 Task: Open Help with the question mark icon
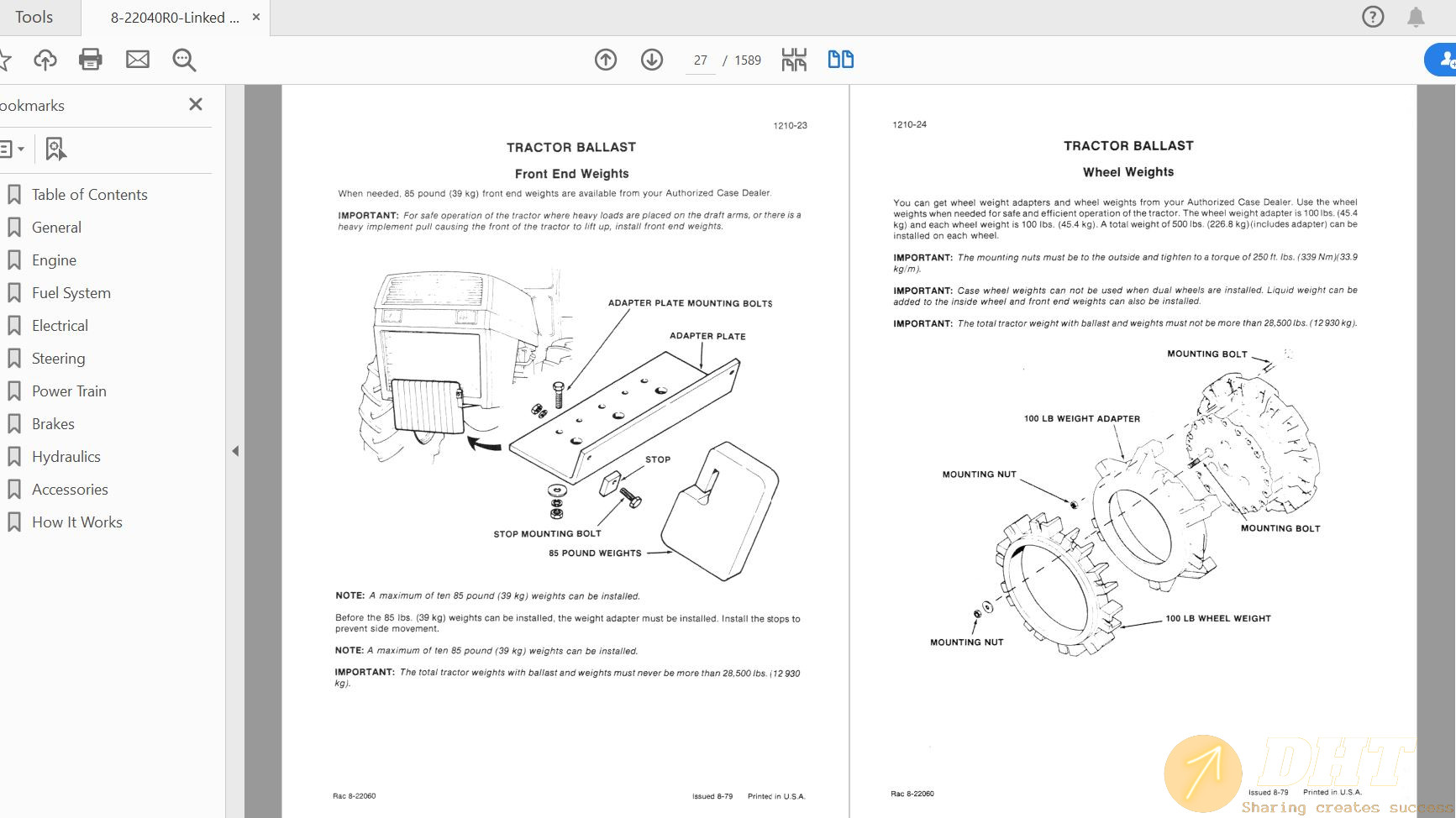click(1372, 17)
